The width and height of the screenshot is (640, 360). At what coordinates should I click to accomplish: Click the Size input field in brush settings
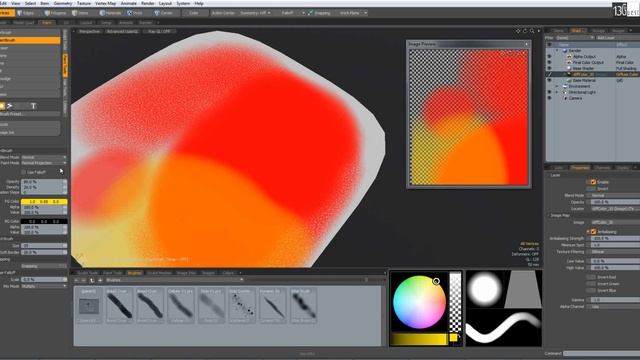coord(44,246)
